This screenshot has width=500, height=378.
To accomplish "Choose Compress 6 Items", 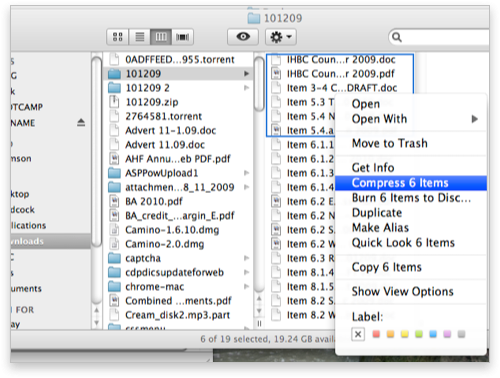I will pos(411,183).
